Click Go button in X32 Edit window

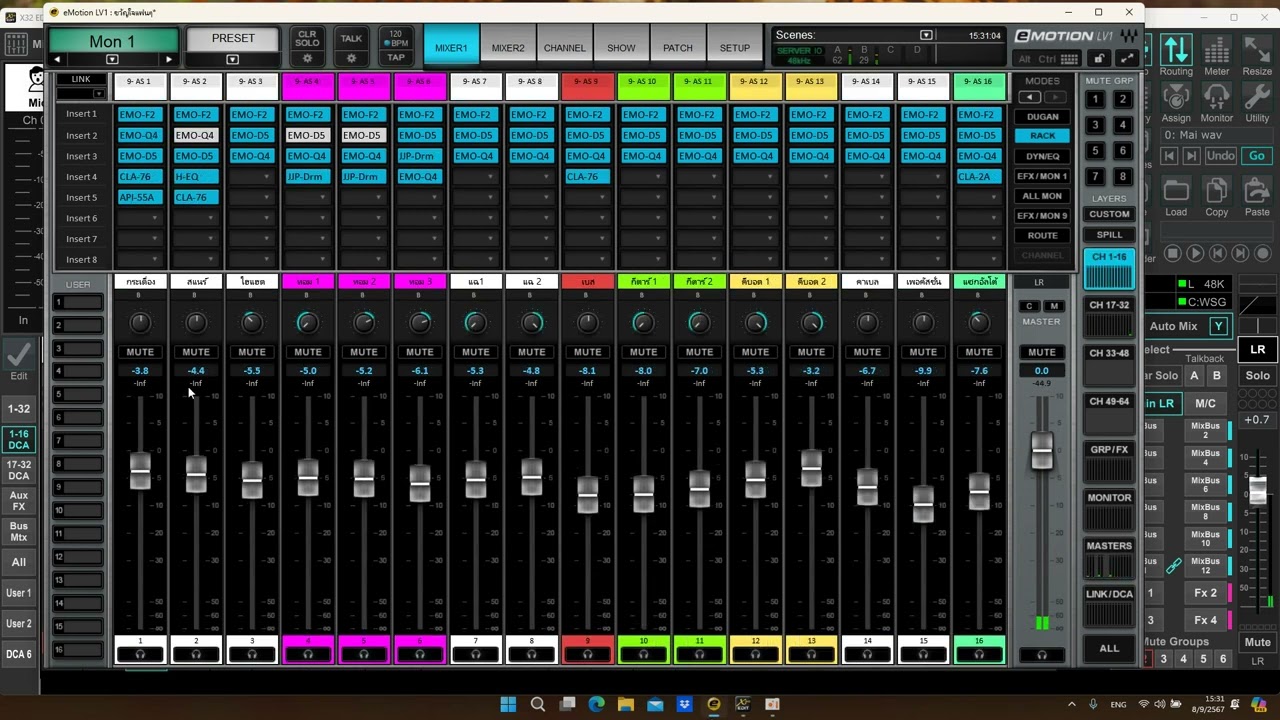pos(1257,156)
